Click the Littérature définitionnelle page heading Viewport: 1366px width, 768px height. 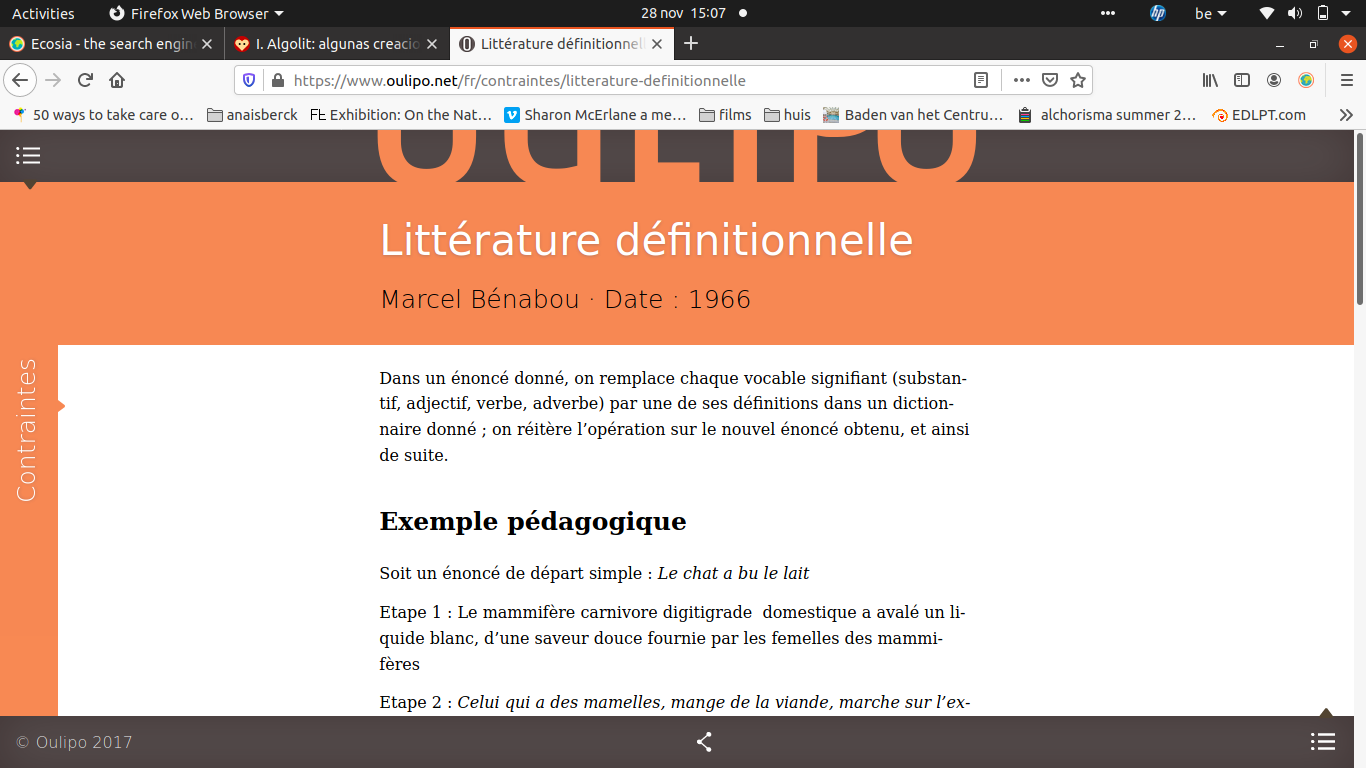click(x=646, y=241)
